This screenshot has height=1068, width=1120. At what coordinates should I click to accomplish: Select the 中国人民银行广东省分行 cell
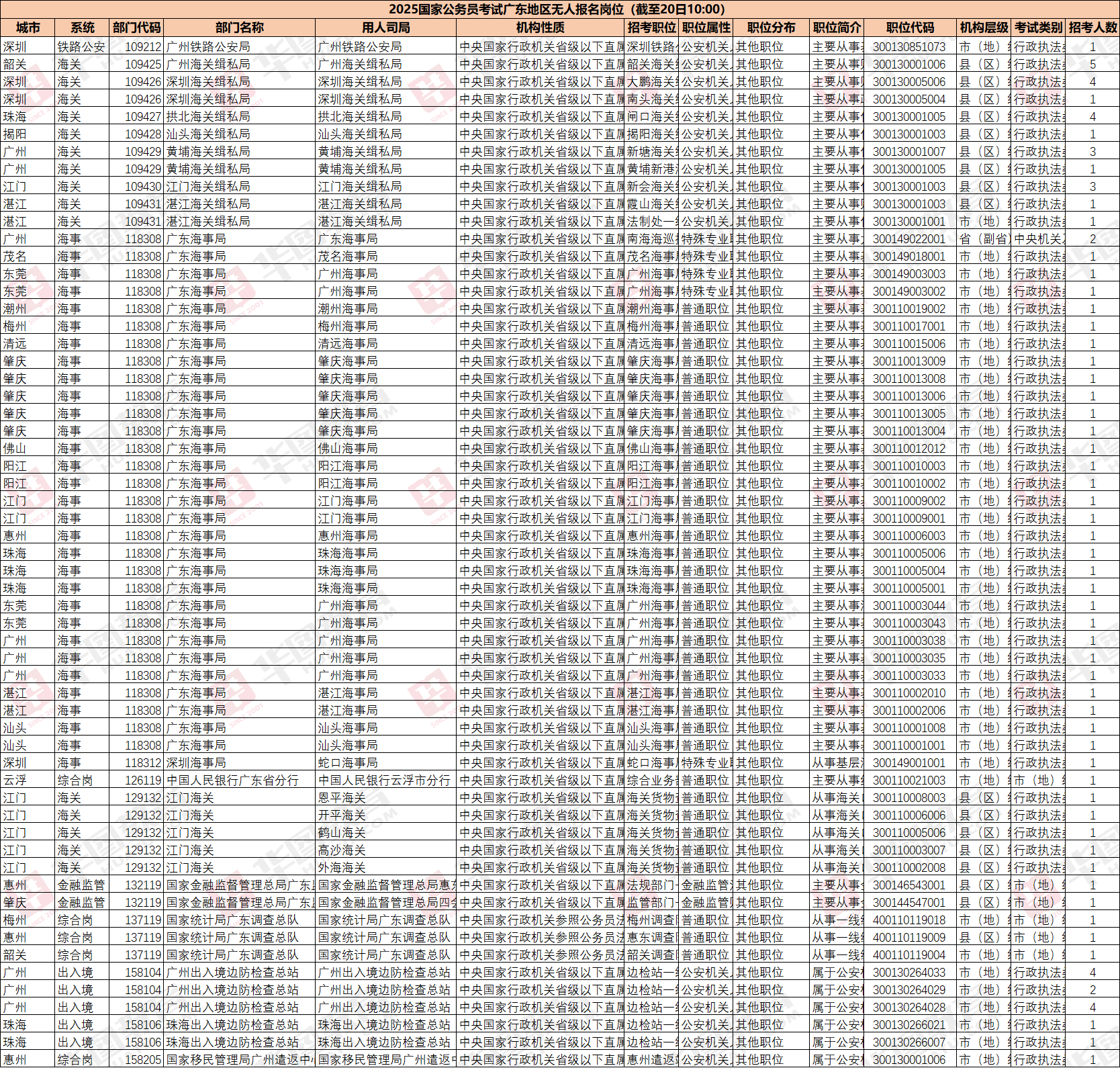pyautogui.click(x=232, y=781)
